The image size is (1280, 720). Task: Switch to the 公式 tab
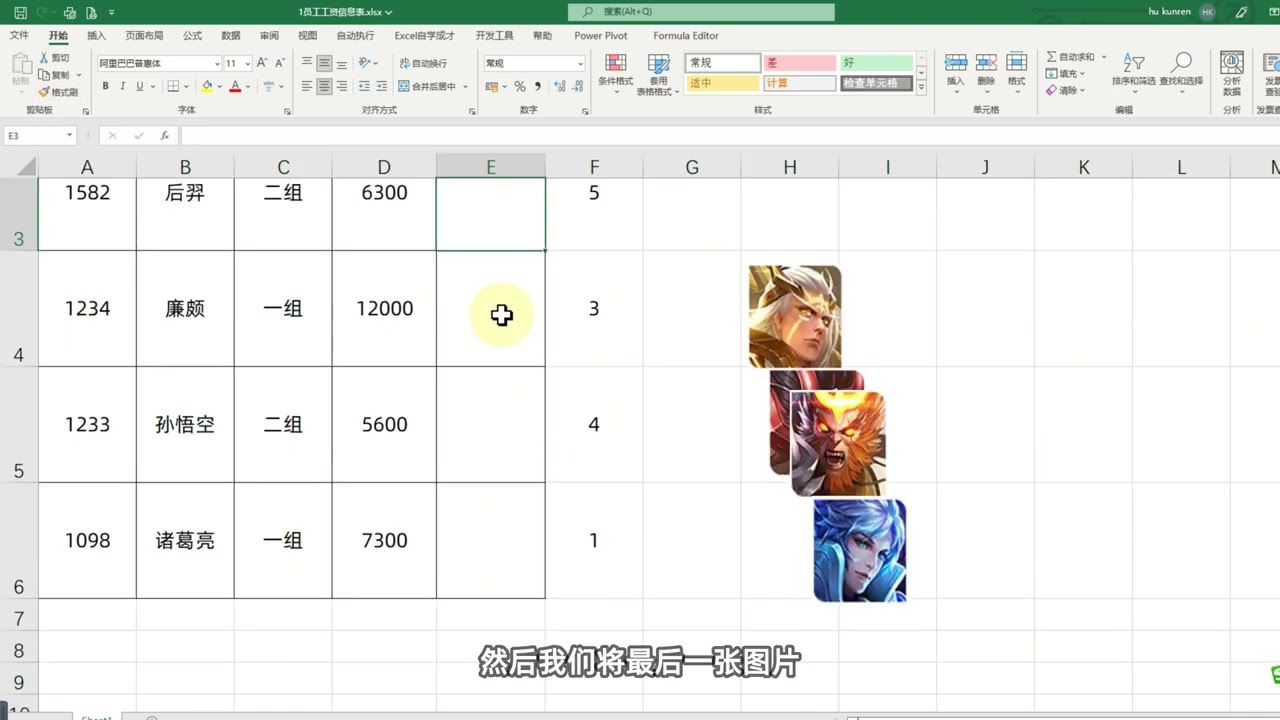click(192, 36)
